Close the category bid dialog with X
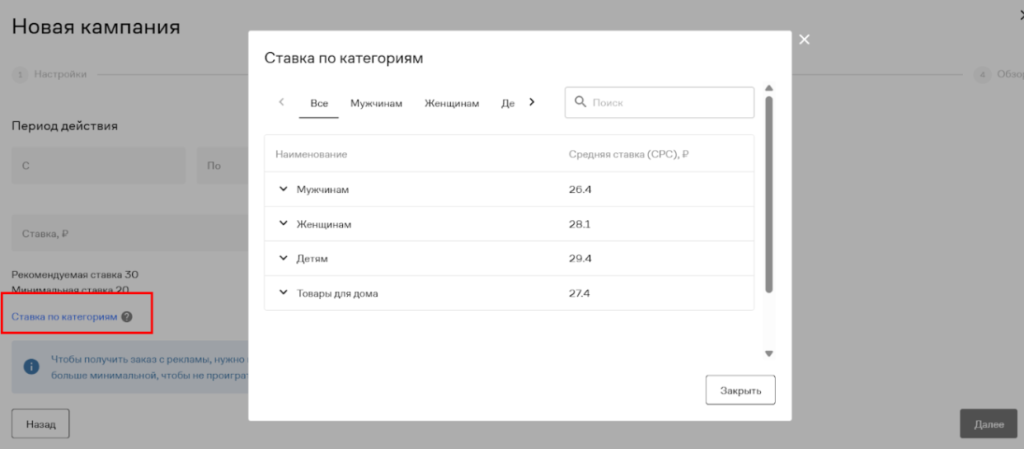Viewport: 1024px width, 449px height. click(804, 40)
